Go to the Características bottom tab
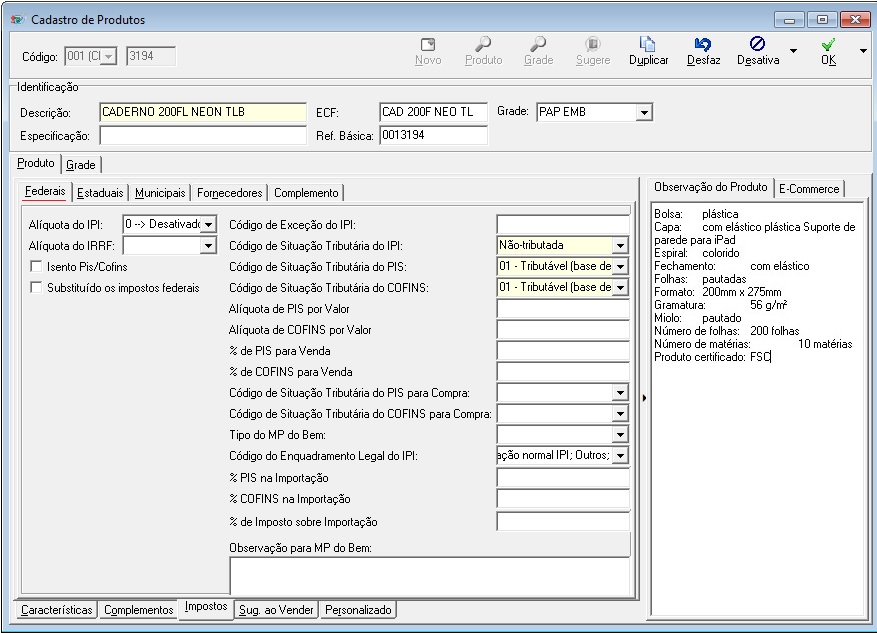 [x=56, y=610]
